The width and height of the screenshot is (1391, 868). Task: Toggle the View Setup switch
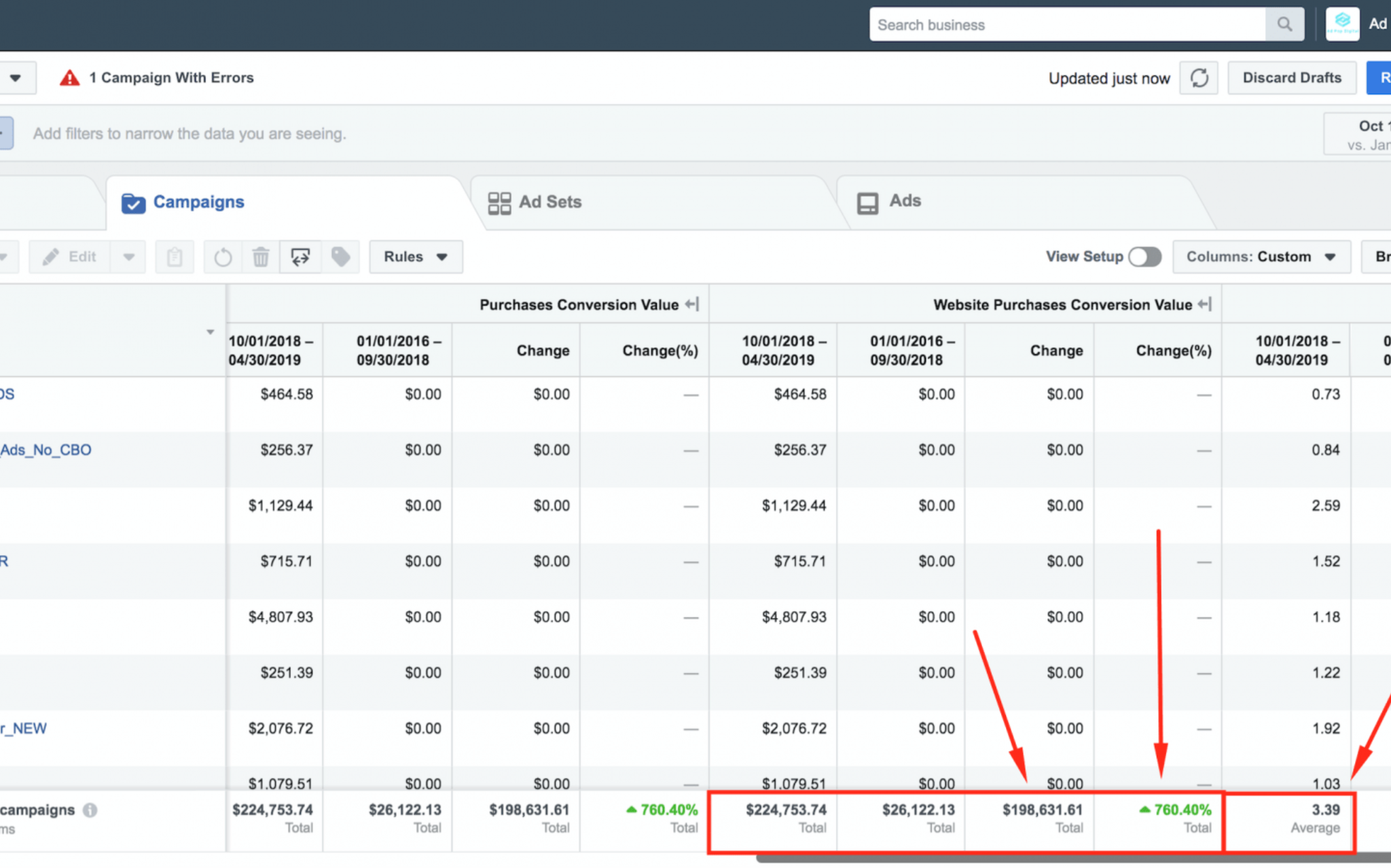click(x=1144, y=257)
